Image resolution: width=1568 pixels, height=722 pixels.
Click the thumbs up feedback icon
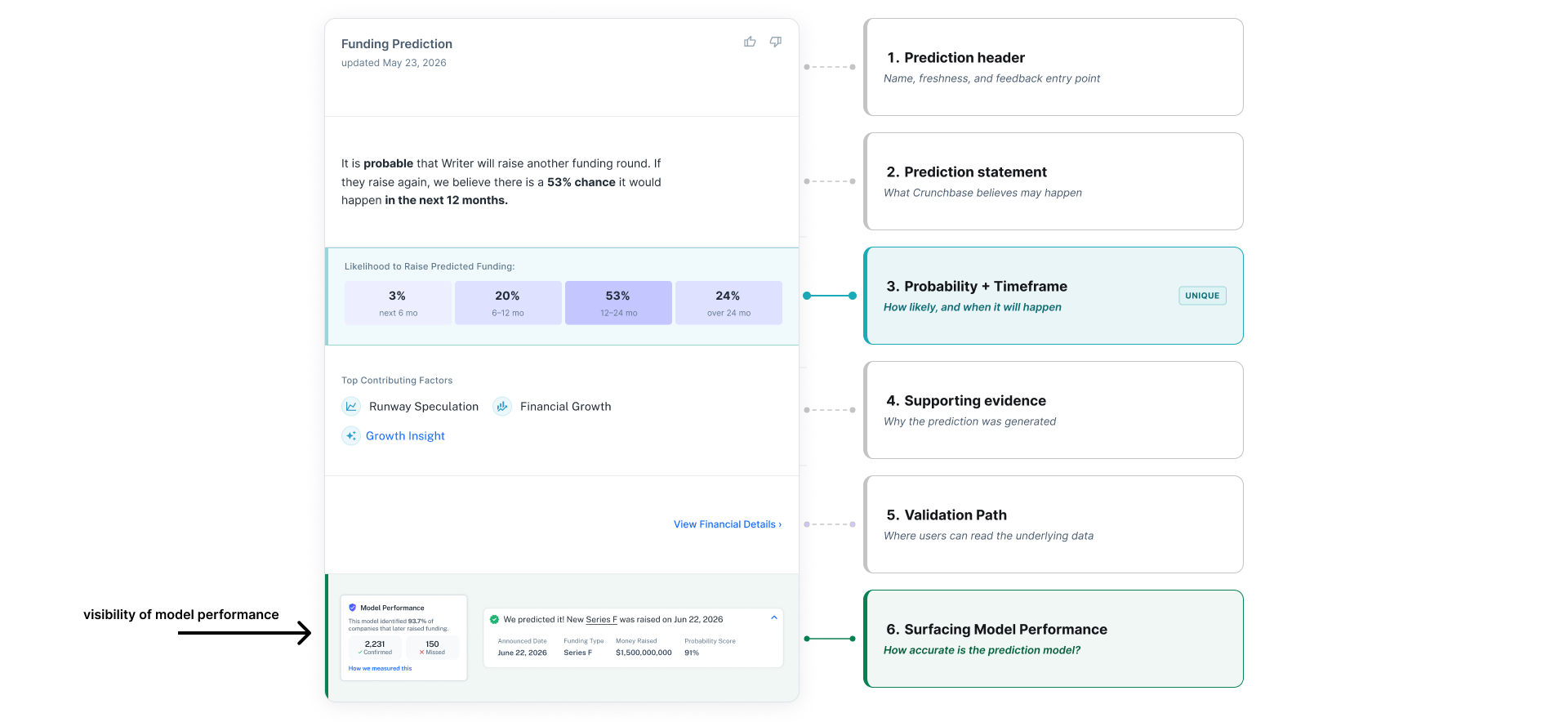click(x=750, y=42)
